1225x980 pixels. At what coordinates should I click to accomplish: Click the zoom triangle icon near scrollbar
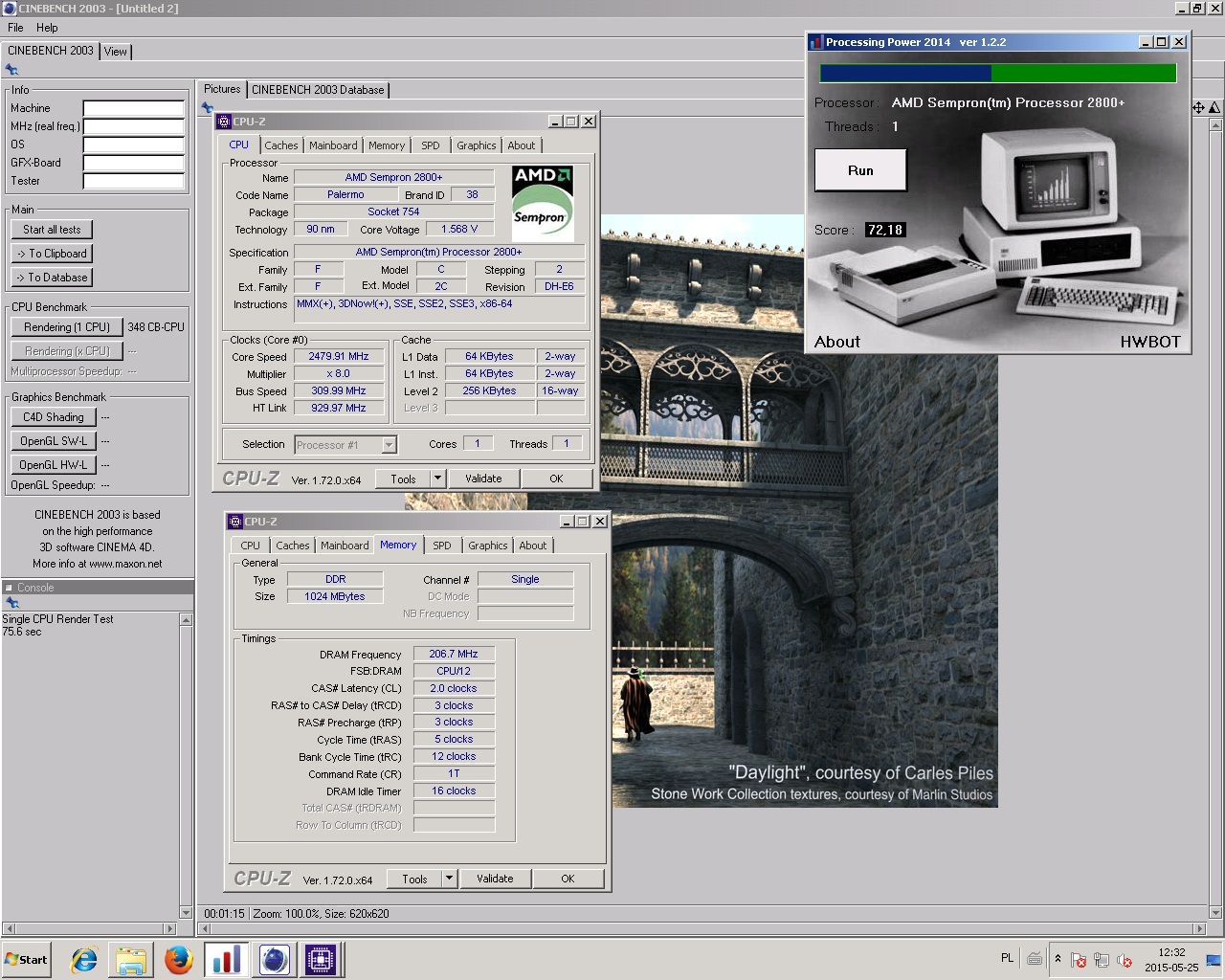point(1214,108)
